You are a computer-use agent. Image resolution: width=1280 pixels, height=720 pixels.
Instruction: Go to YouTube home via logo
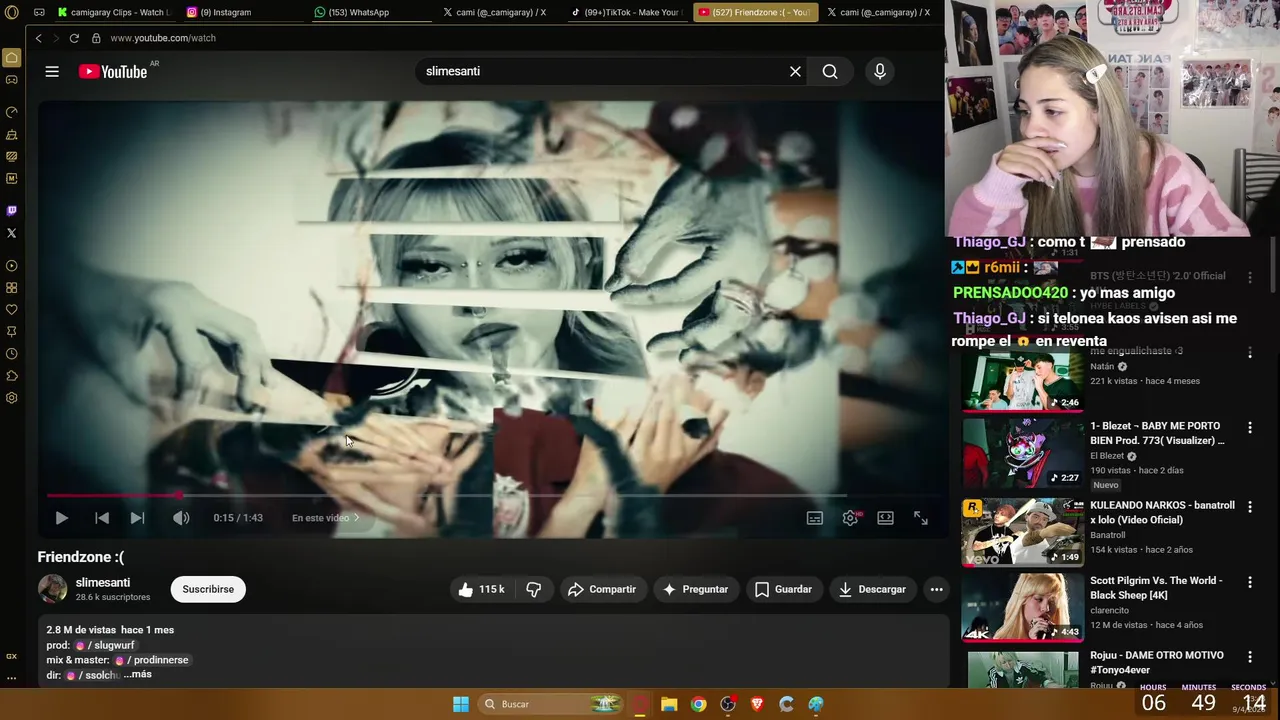[x=113, y=71]
